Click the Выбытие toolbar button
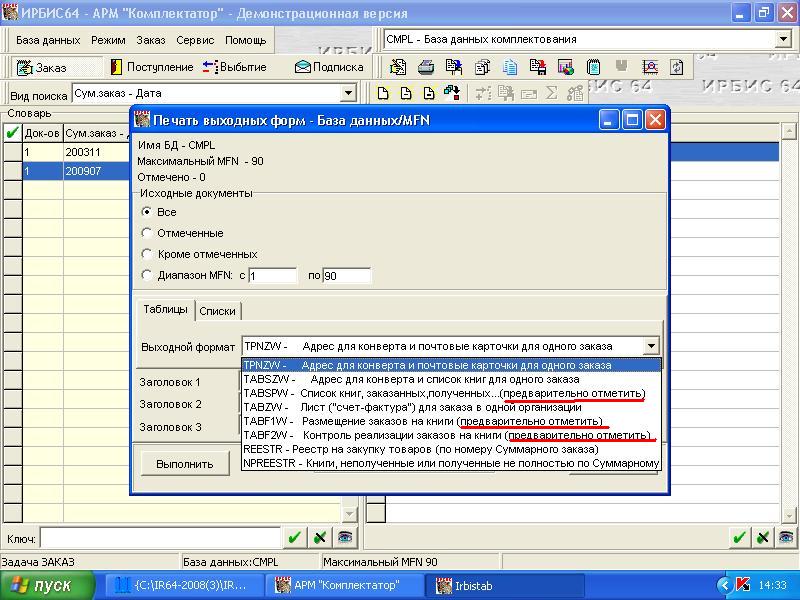Image resolution: width=800 pixels, height=600 pixels. (x=234, y=67)
